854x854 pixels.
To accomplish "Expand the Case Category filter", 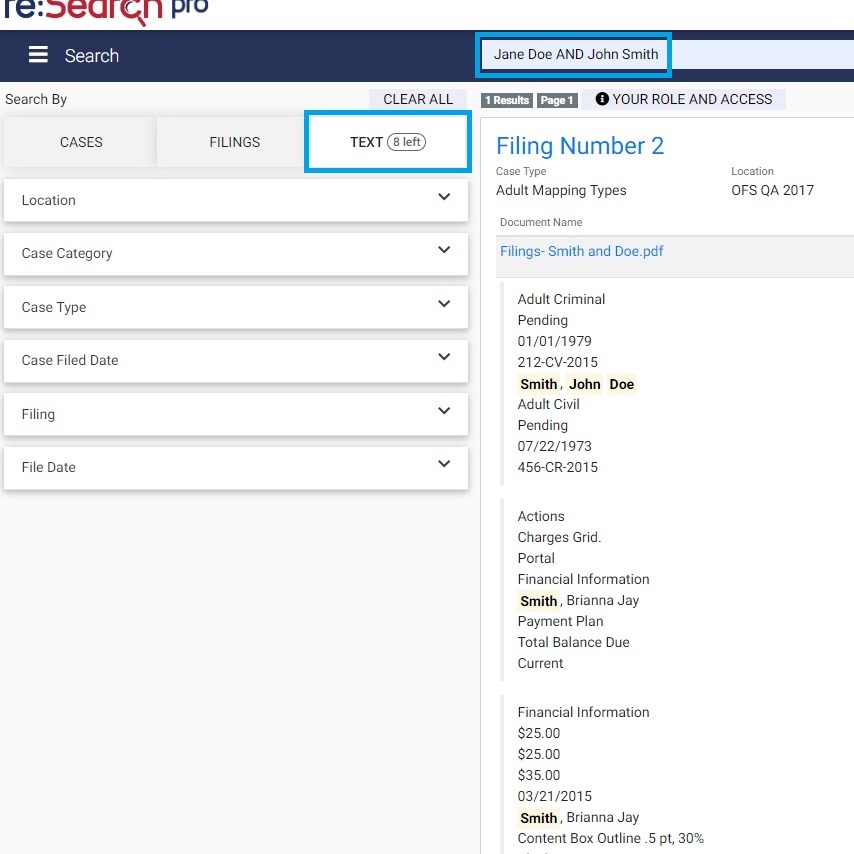I will coord(235,253).
